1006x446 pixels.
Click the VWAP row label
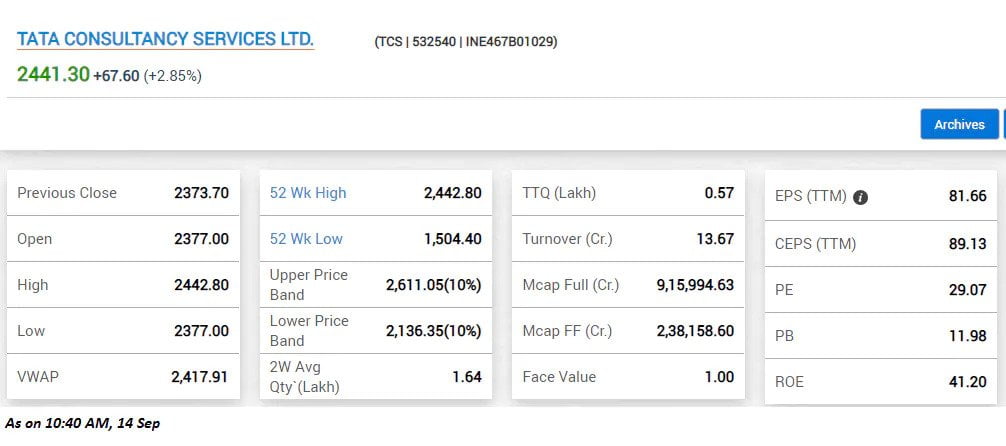[x=38, y=377]
